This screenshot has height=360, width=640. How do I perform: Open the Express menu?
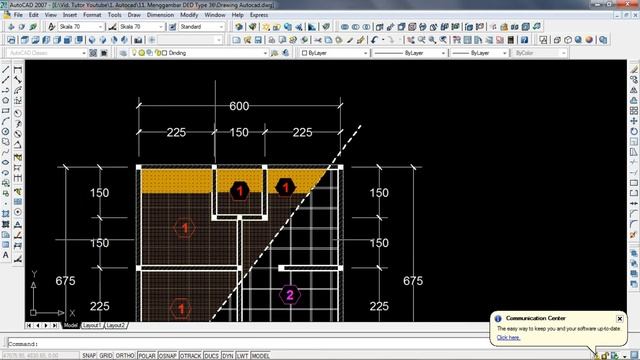259,15
